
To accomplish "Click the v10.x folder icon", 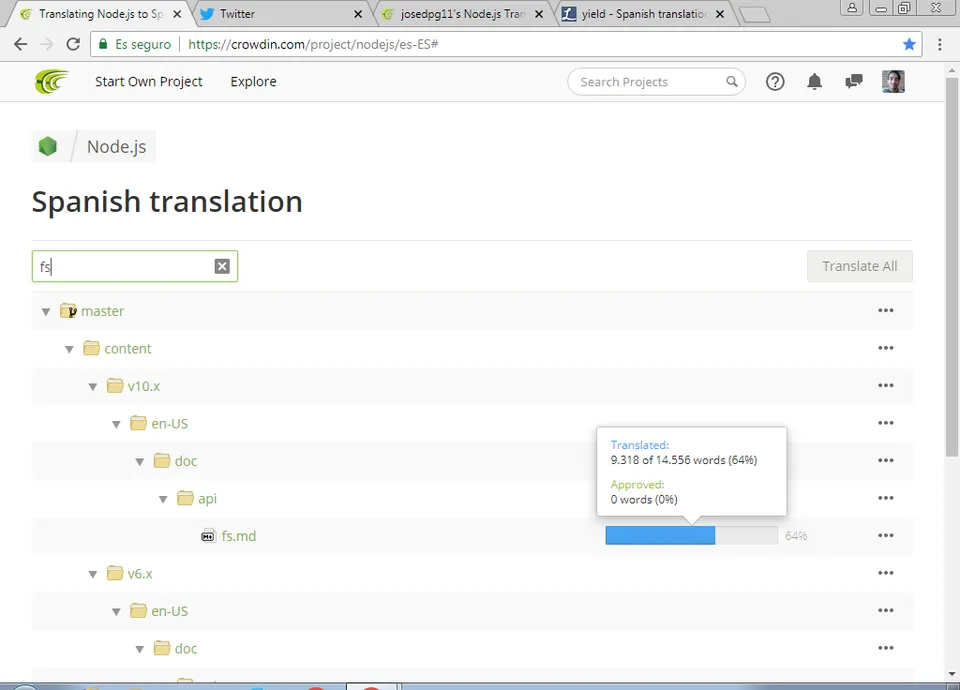I will tap(115, 386).
